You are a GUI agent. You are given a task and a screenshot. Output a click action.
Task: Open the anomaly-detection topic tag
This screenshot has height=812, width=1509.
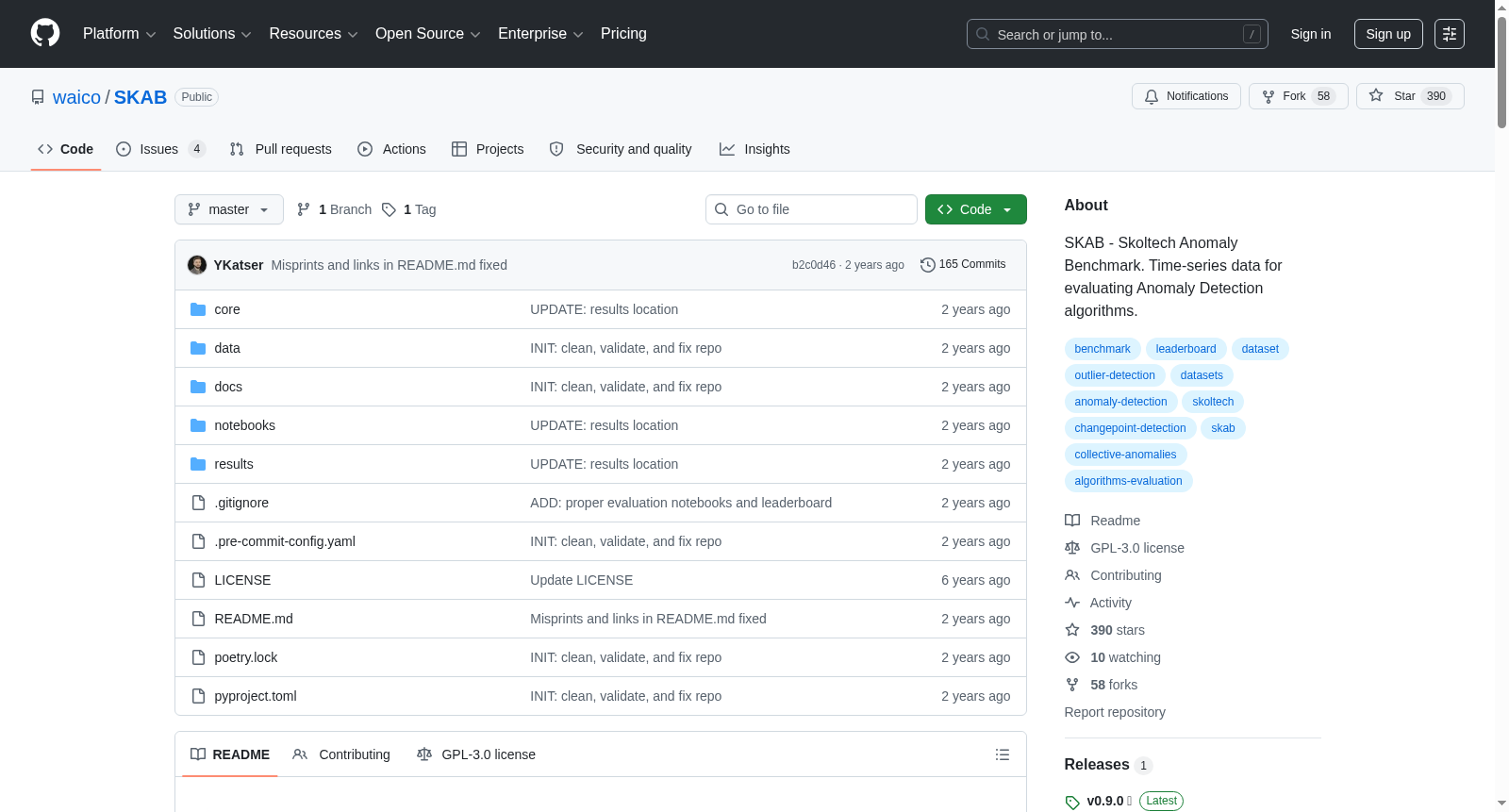(1120, 402)
